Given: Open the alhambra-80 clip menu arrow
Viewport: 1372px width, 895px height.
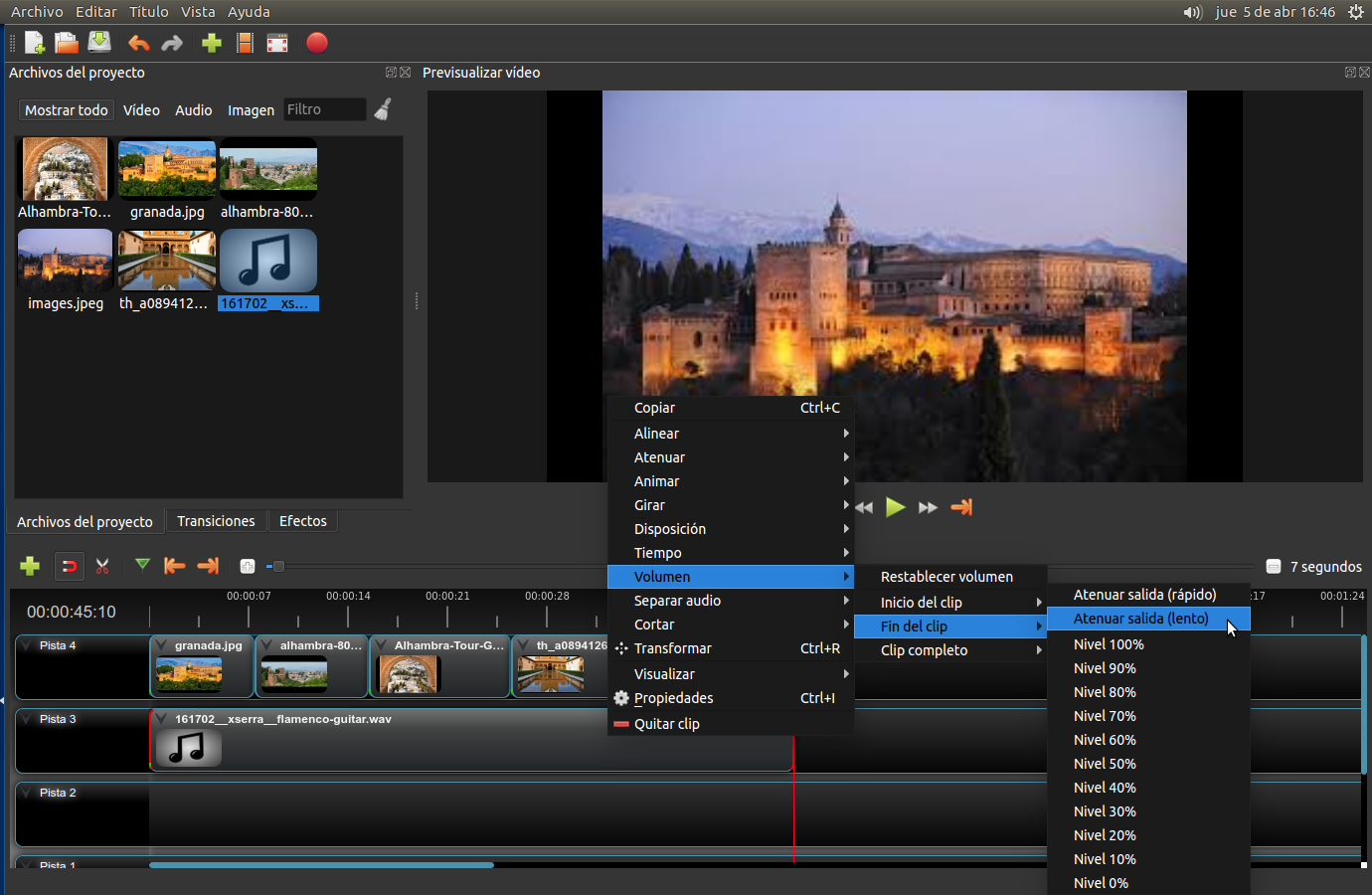Looking at the screenshot, I should pos(266,645).
